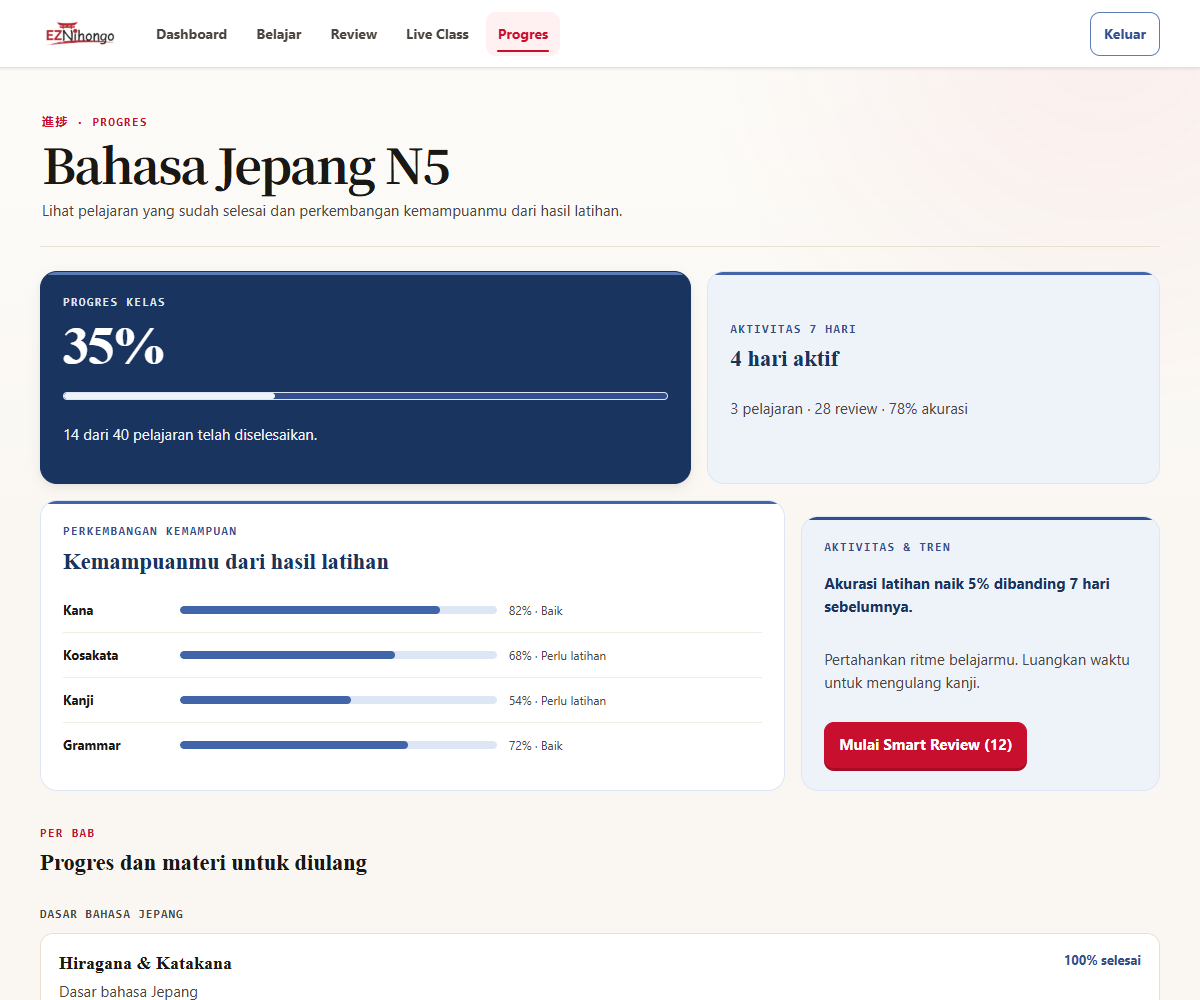1200x1000 pixels.
Task: Select the Progres tab
Action: [523, 34]
